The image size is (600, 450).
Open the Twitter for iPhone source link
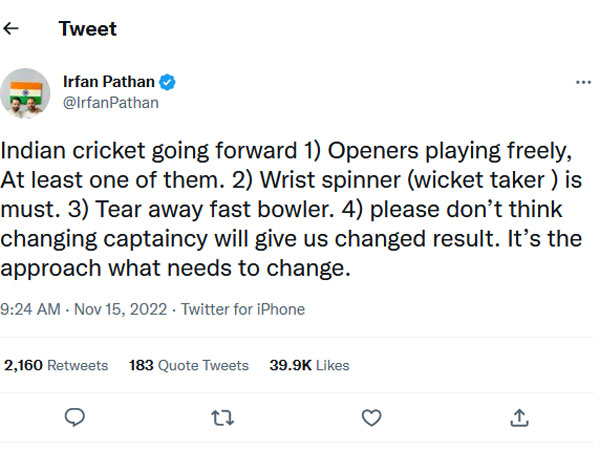click(243, 309)
